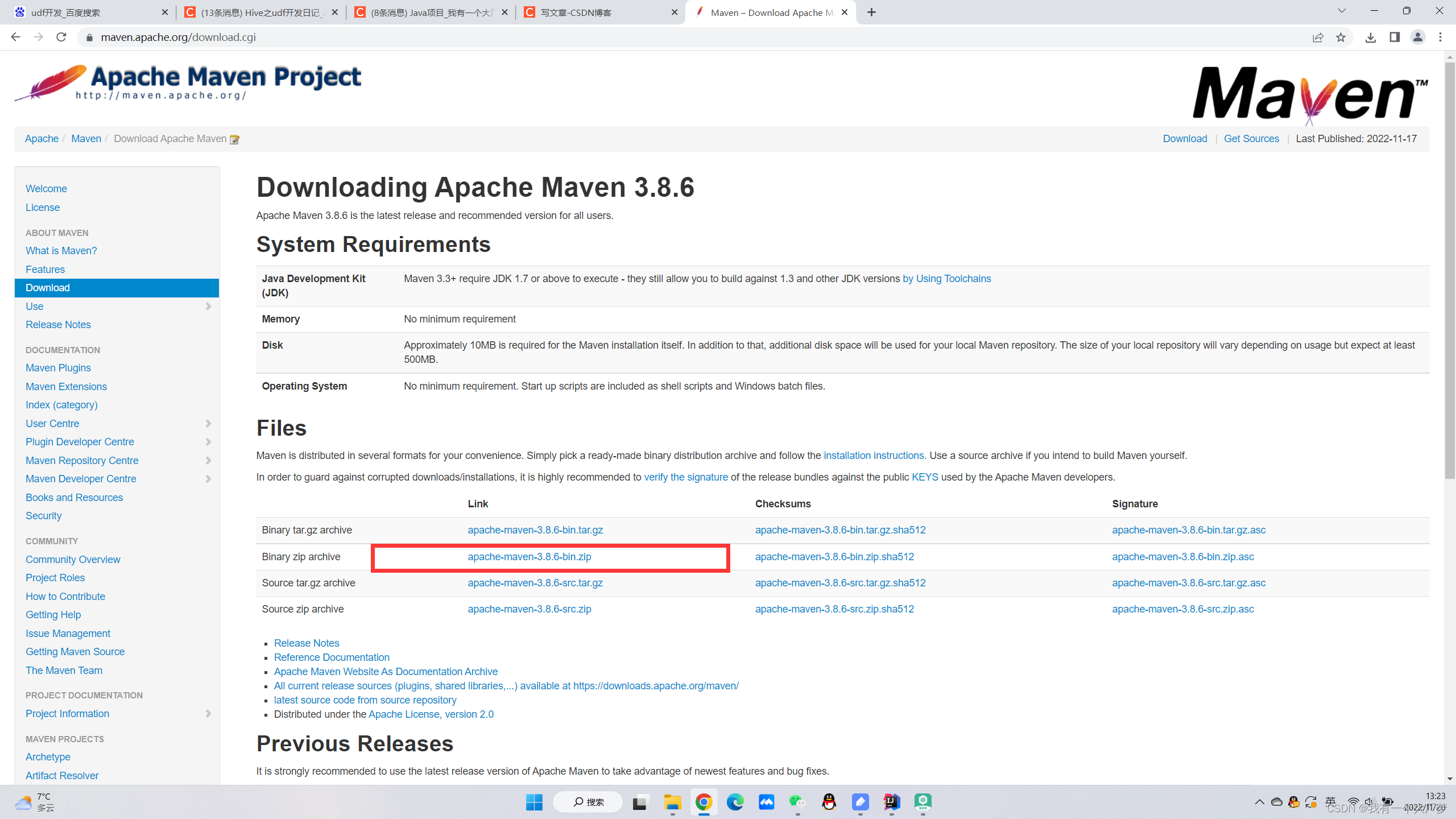Click the share icon in browser toolbar
The height and width of the screenshot is (819, 1456).
(1319, 37)
